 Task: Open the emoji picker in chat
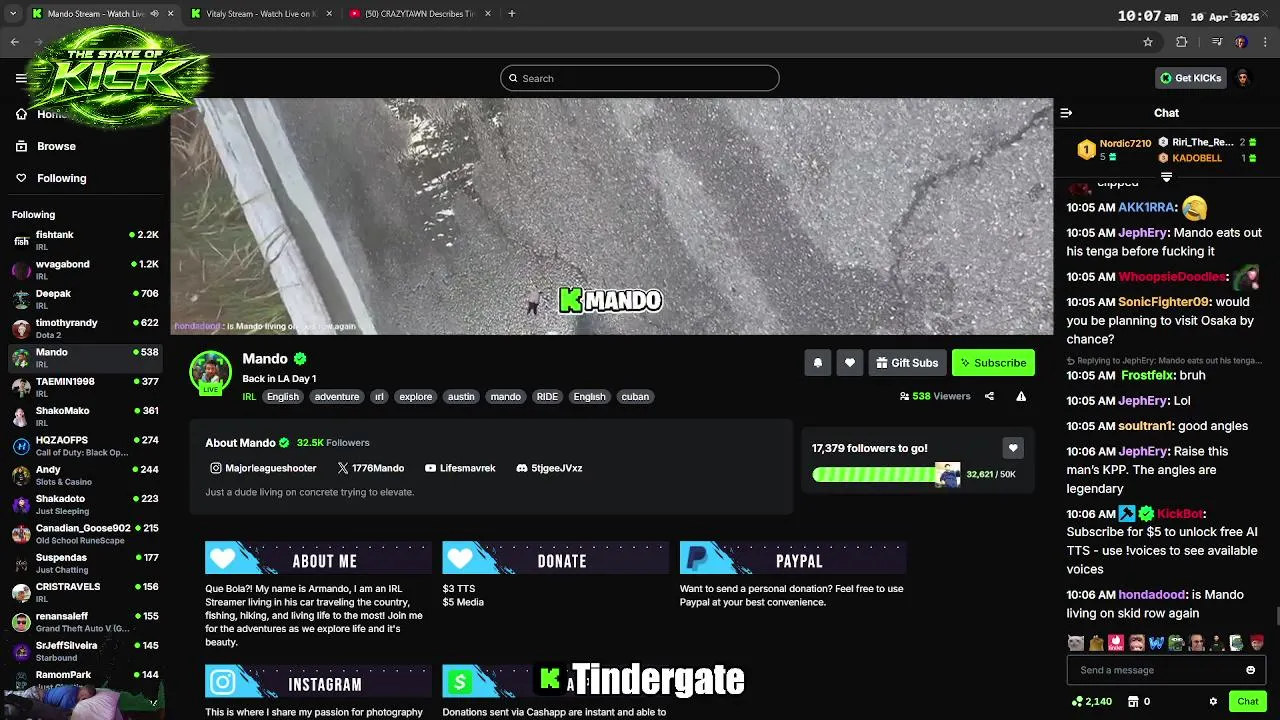1250,670
